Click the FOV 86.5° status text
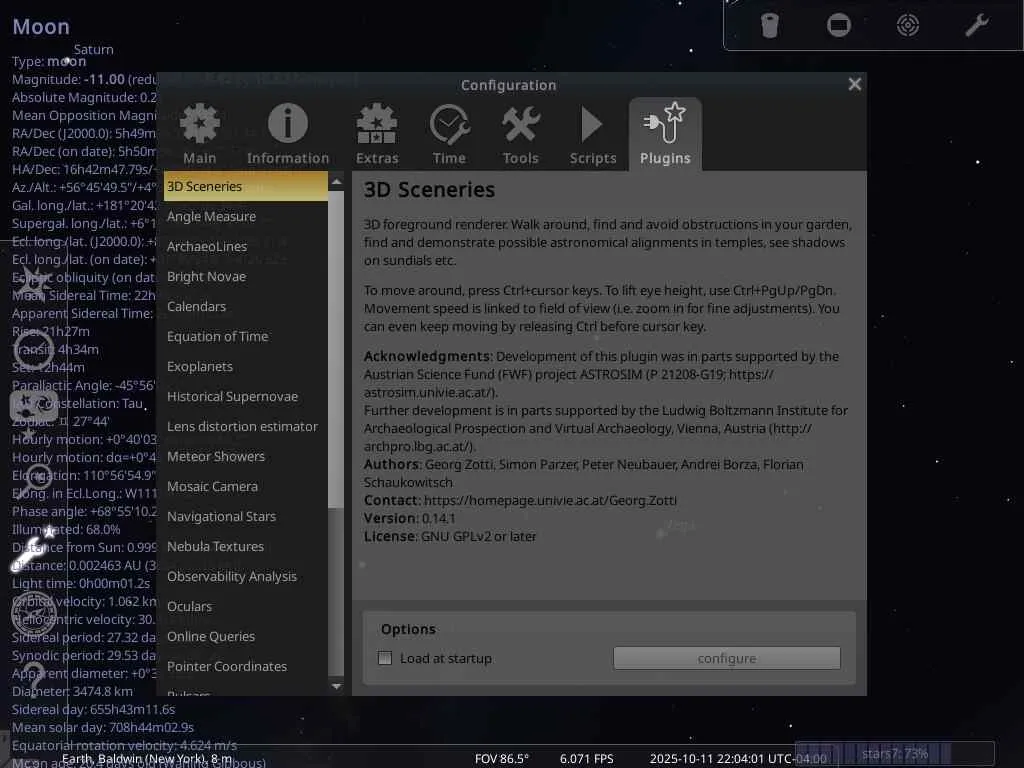The height and width of the screenshot is (768, 1024). tap(502, 759)
